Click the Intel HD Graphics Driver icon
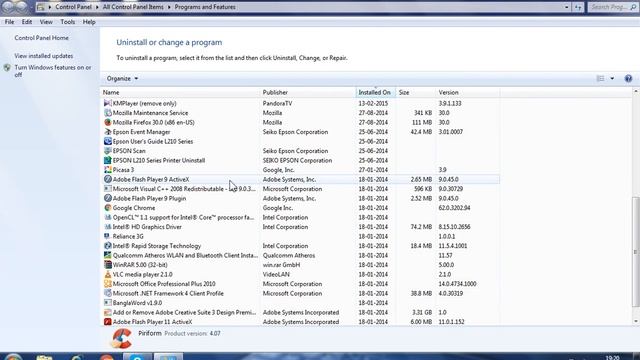Viewport: 640px width, 360px height. (107, 227)
